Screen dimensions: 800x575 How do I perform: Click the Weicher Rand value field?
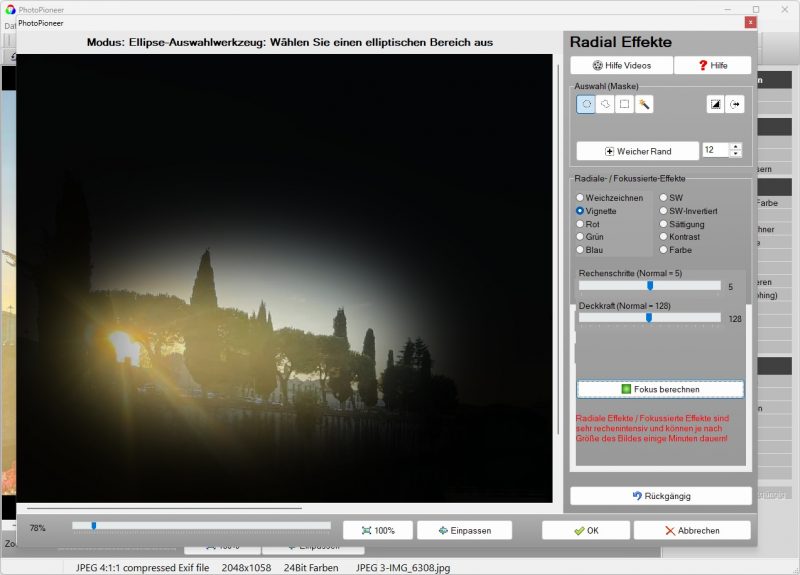click(x=715, y=150)
